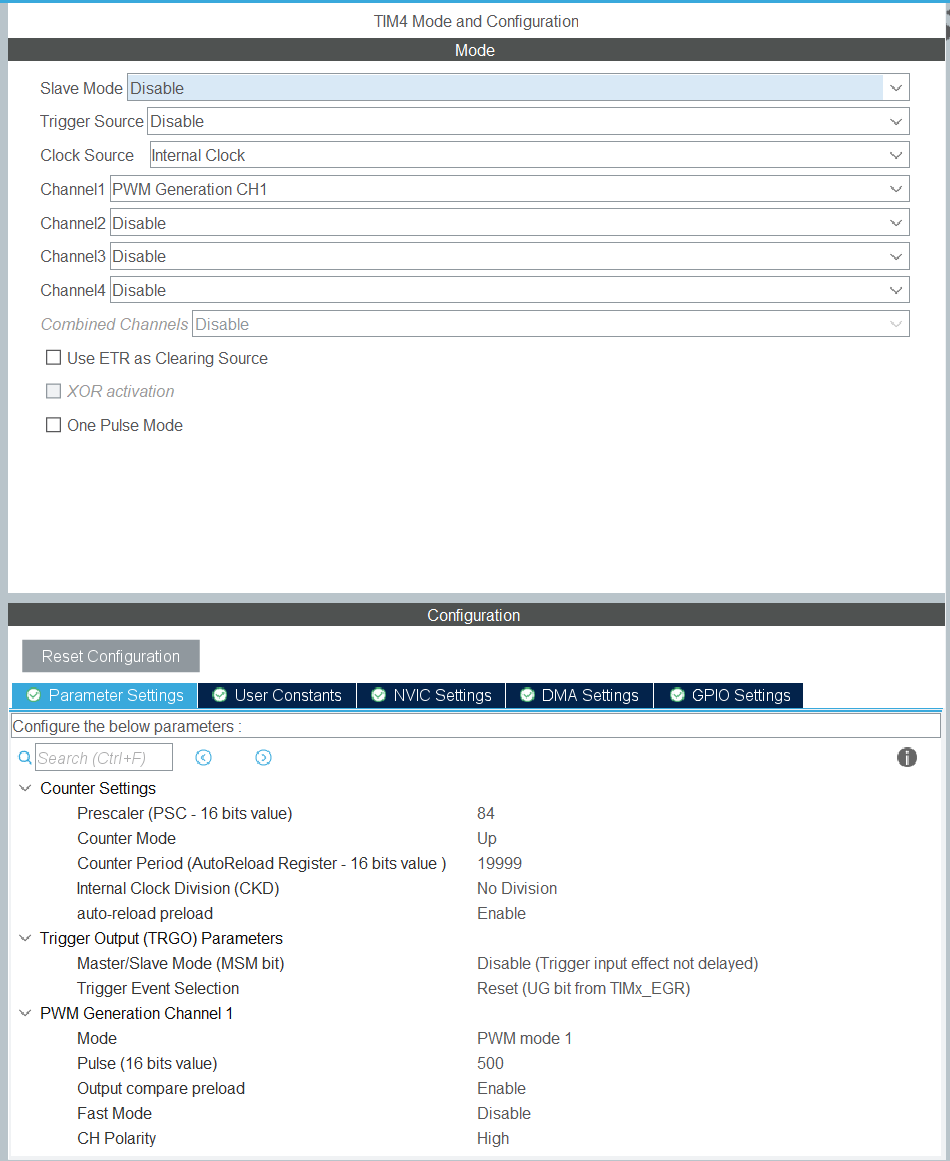Select Mode value PWM mode 1
950x1161 pixels.
[x=524, y=1038]
